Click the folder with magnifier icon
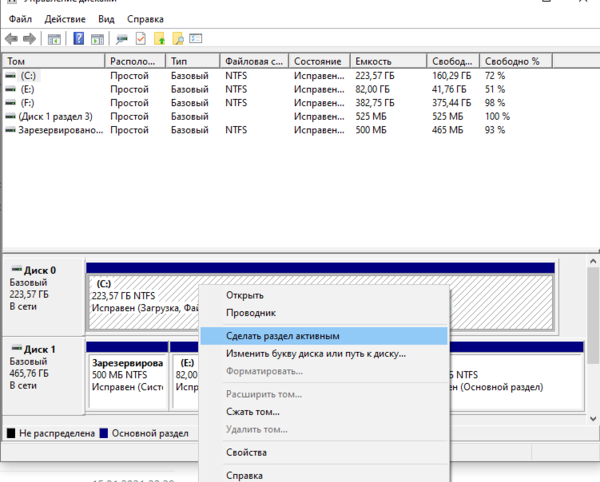 pyautogui.click(x=179, y=39)
